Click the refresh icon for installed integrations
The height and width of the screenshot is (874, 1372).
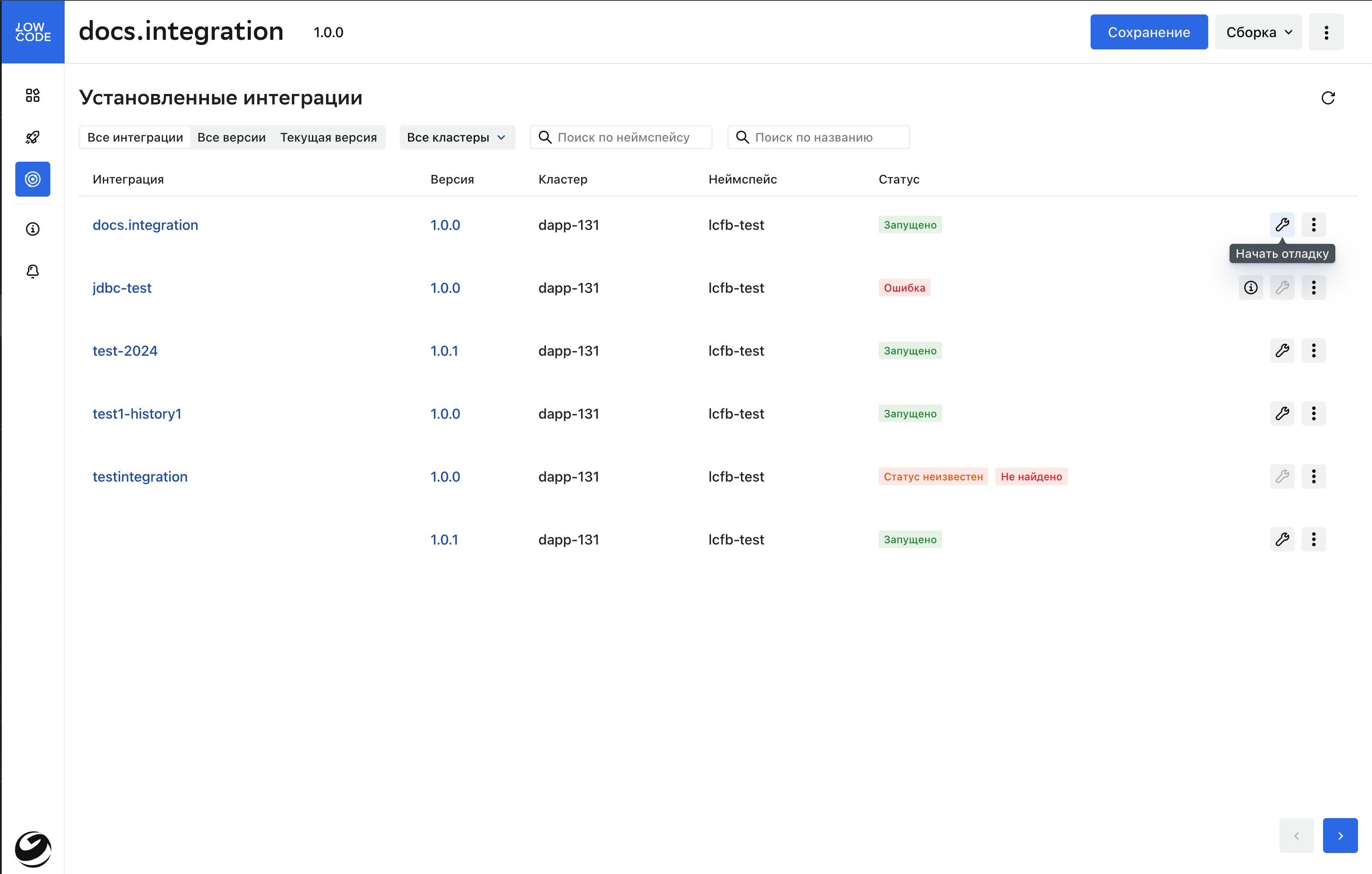click(x=1327, y=98)
